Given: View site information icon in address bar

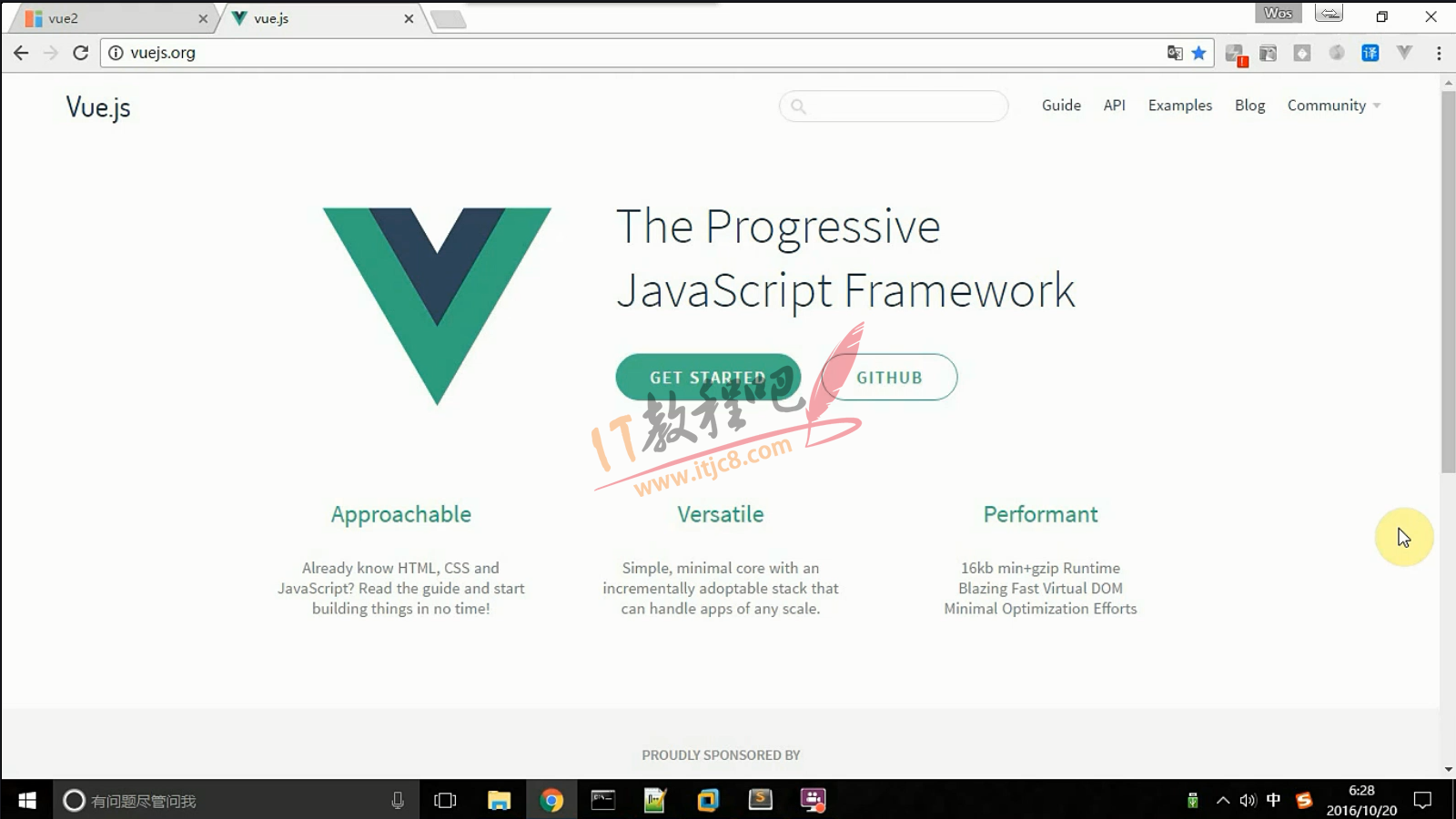Looking at the screenshot, I should click(116, 53).
